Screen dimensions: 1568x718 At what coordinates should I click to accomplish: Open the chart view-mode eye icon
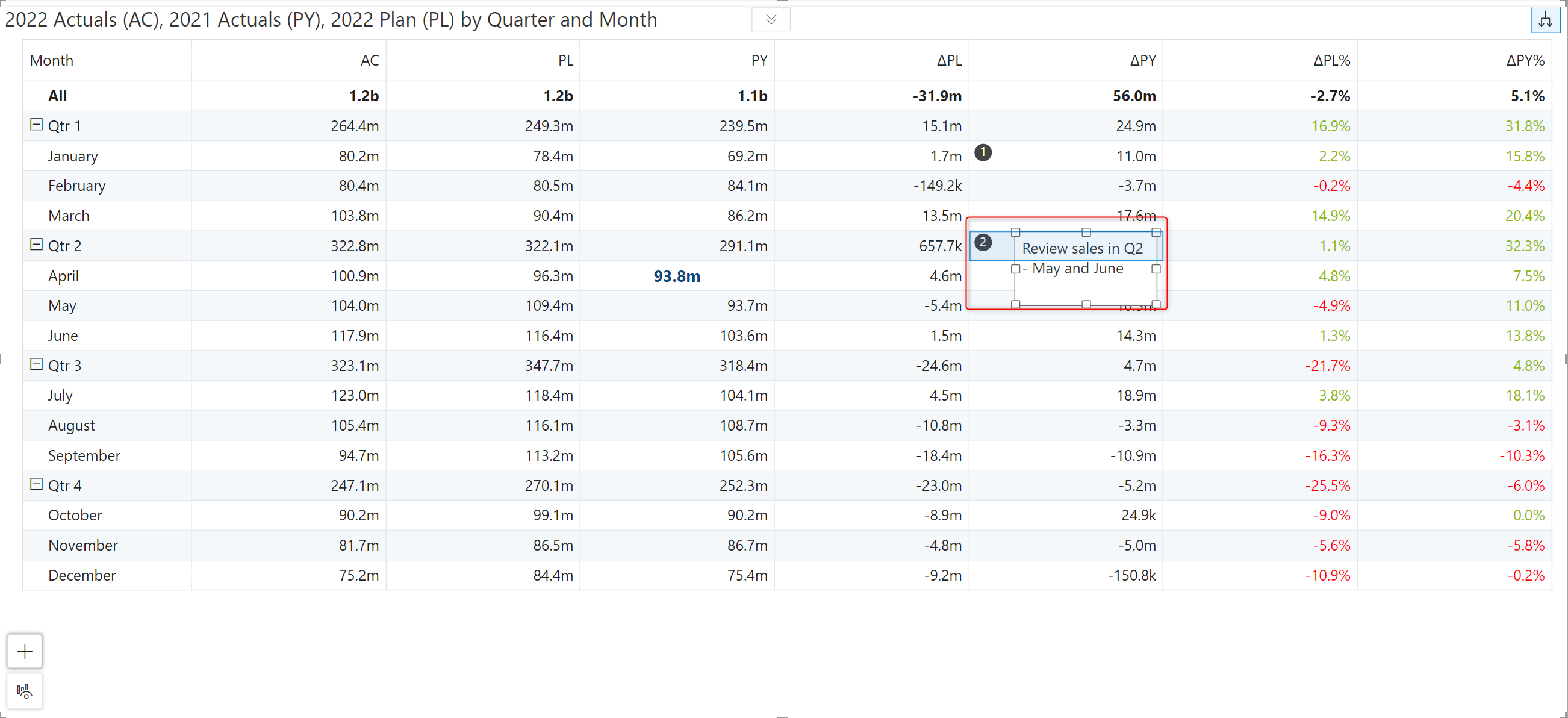25,691
